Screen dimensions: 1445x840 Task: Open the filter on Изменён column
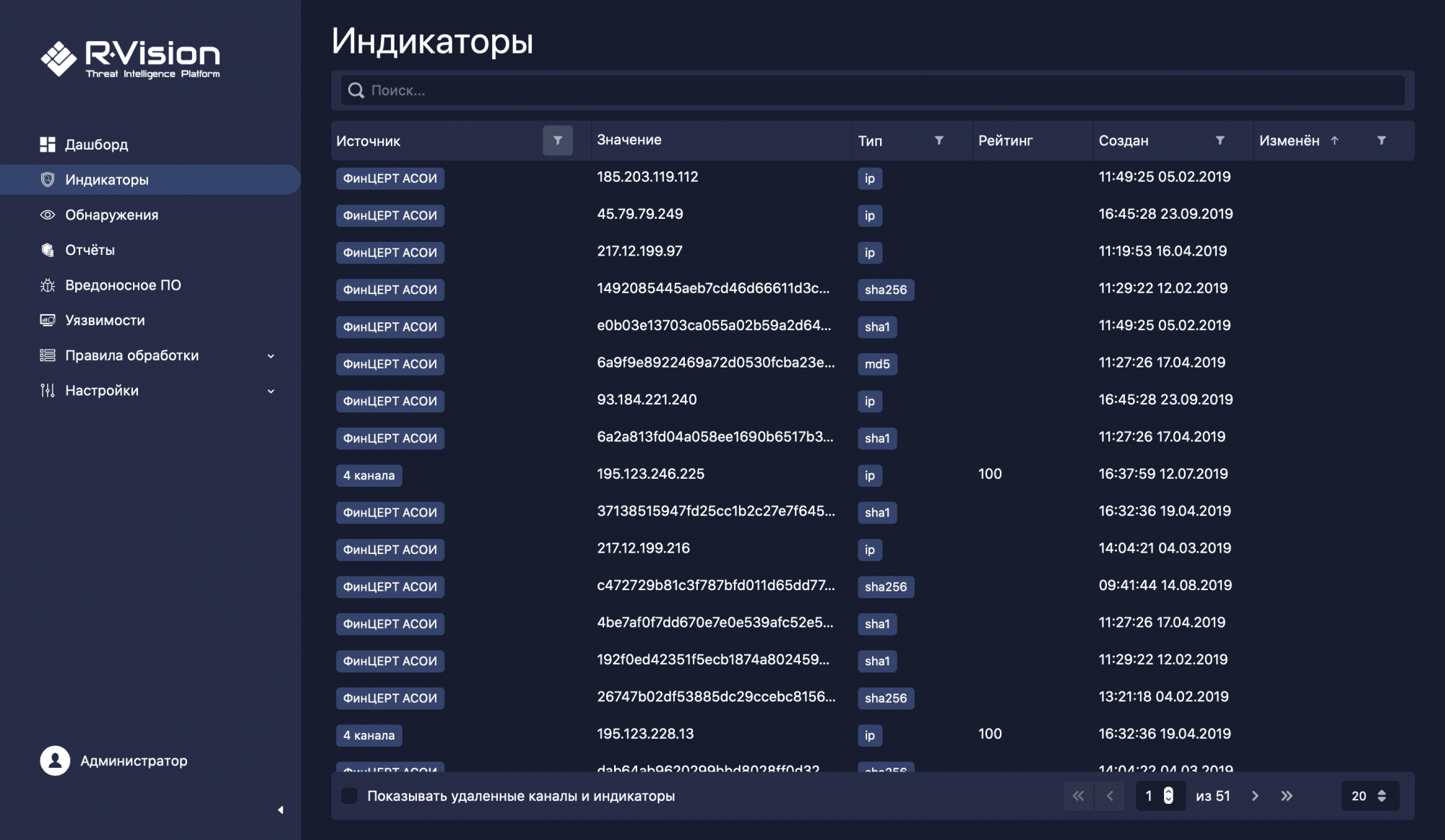coord(1381,141)
